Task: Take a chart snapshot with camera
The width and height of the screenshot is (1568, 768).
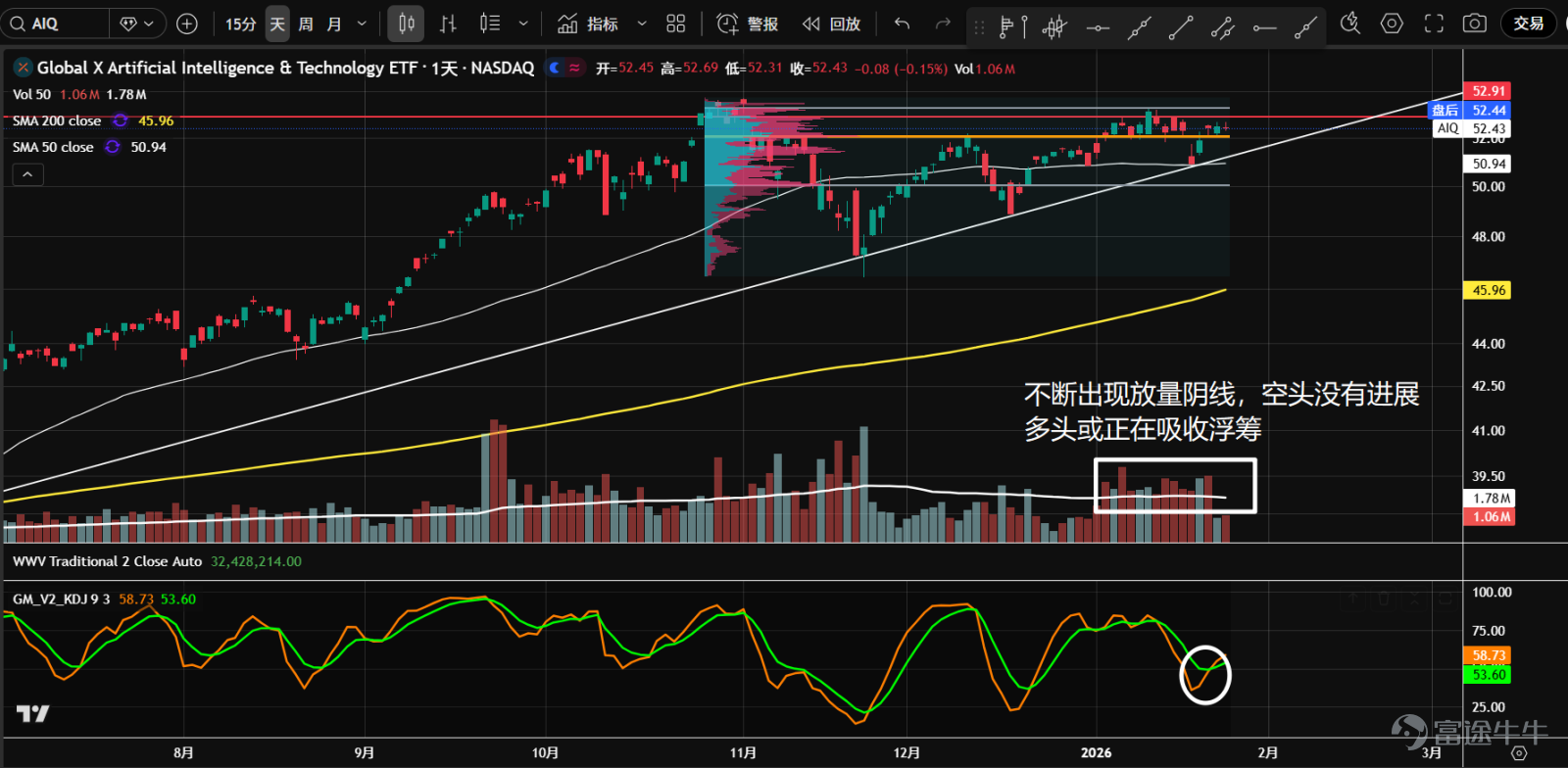Action: (x=1475, y=24)
